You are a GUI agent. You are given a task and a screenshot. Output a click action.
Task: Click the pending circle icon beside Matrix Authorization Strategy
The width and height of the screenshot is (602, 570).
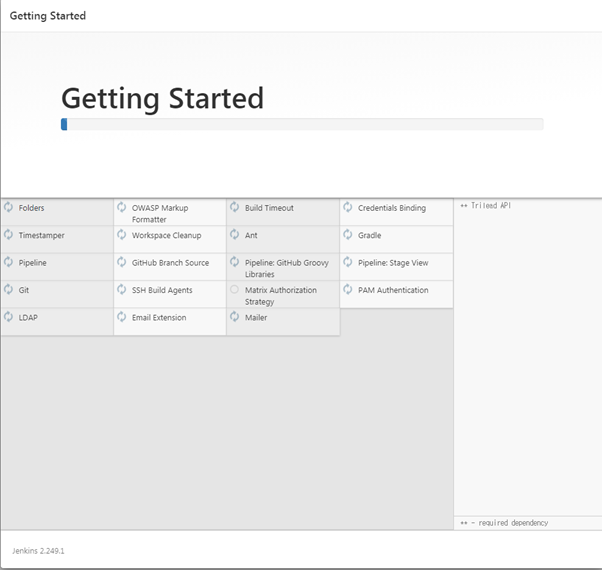point(234,289)
